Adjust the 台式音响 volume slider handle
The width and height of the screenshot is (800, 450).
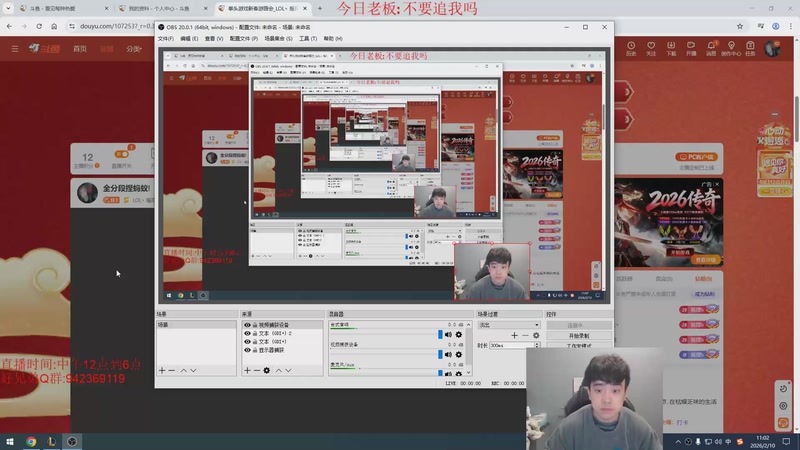pos(440,334)
